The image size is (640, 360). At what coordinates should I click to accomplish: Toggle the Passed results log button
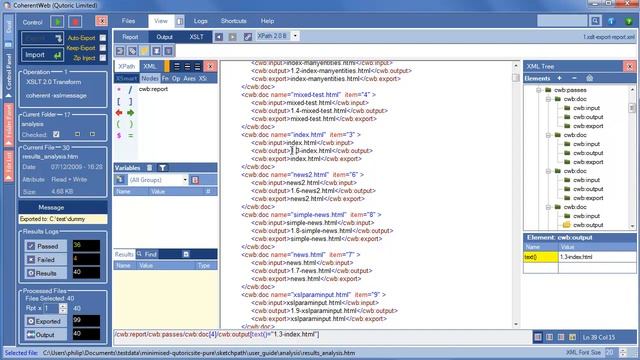(x=45, y=246)
